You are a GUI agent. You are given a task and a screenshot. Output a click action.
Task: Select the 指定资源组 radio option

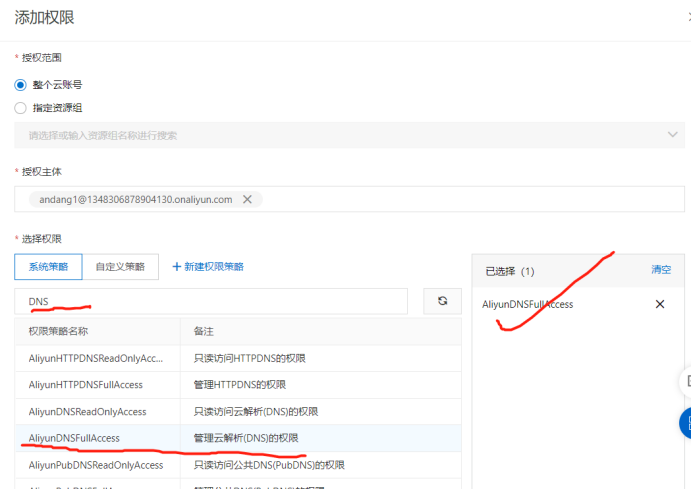click(x=20, y=108)
